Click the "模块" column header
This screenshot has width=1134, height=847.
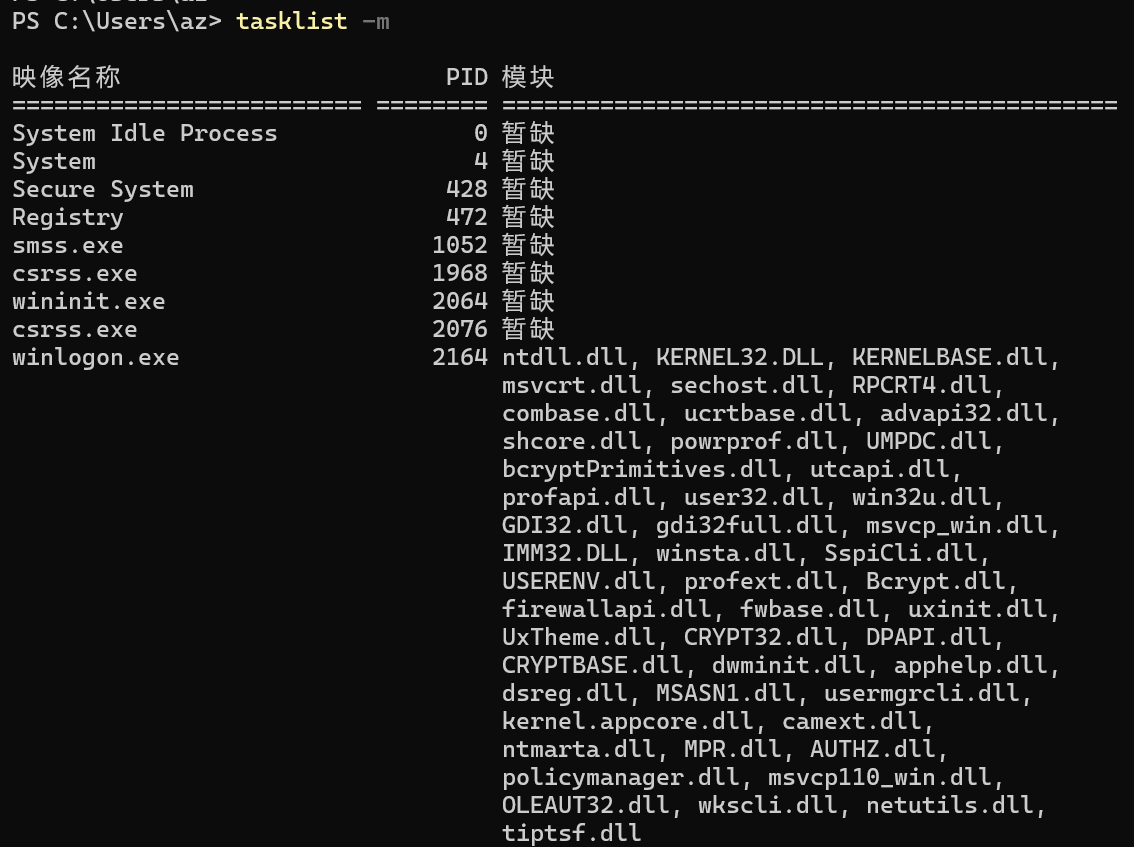tap(528, 77)
